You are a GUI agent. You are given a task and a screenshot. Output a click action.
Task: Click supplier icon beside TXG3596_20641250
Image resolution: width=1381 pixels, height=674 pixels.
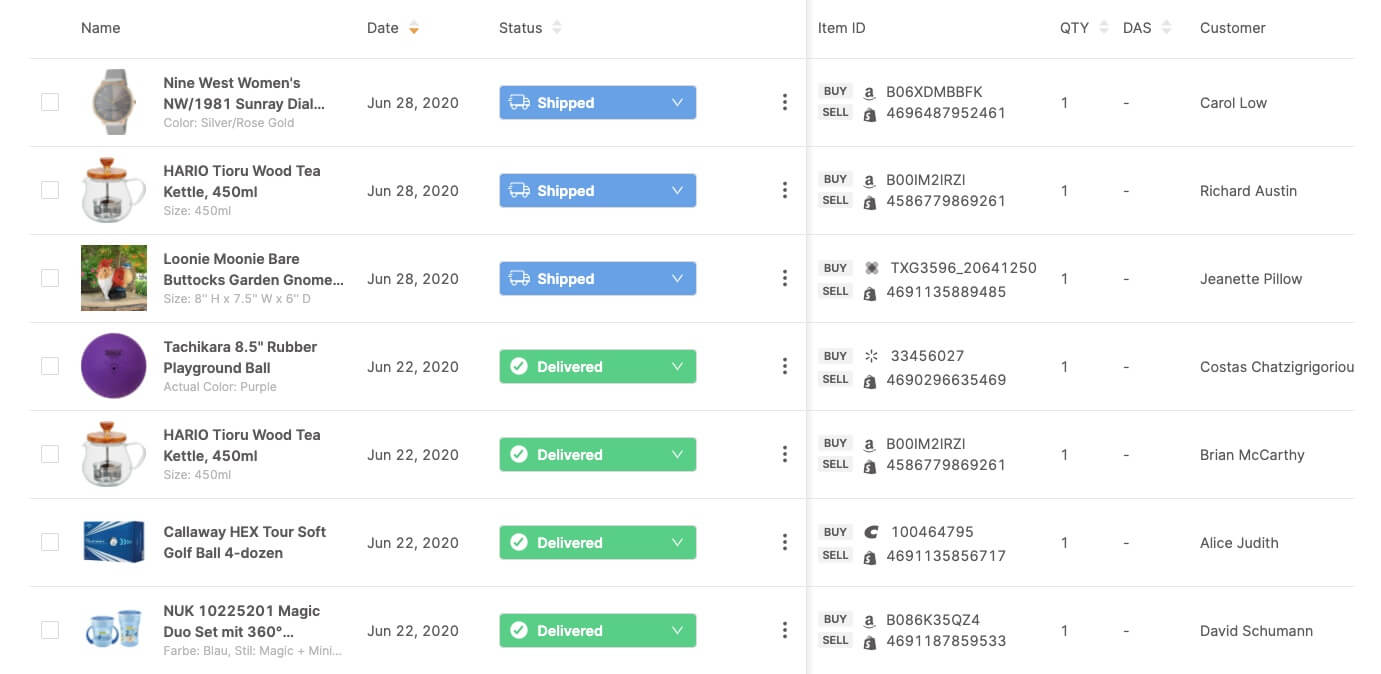pos(871,268)
